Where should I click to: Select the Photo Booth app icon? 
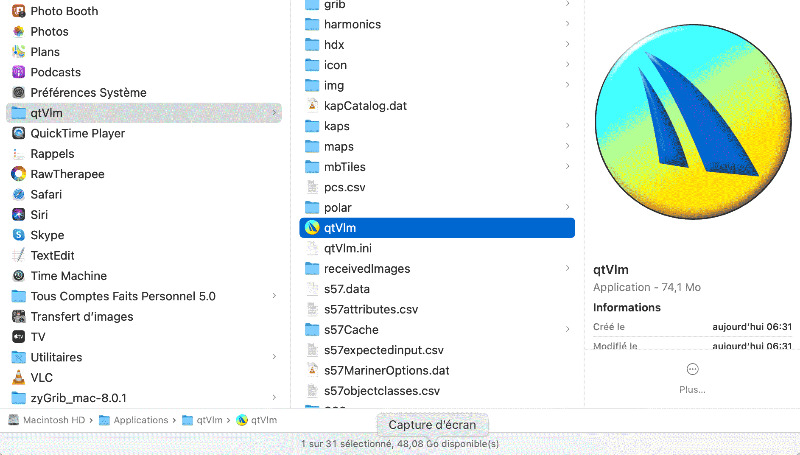click(18, 11)
